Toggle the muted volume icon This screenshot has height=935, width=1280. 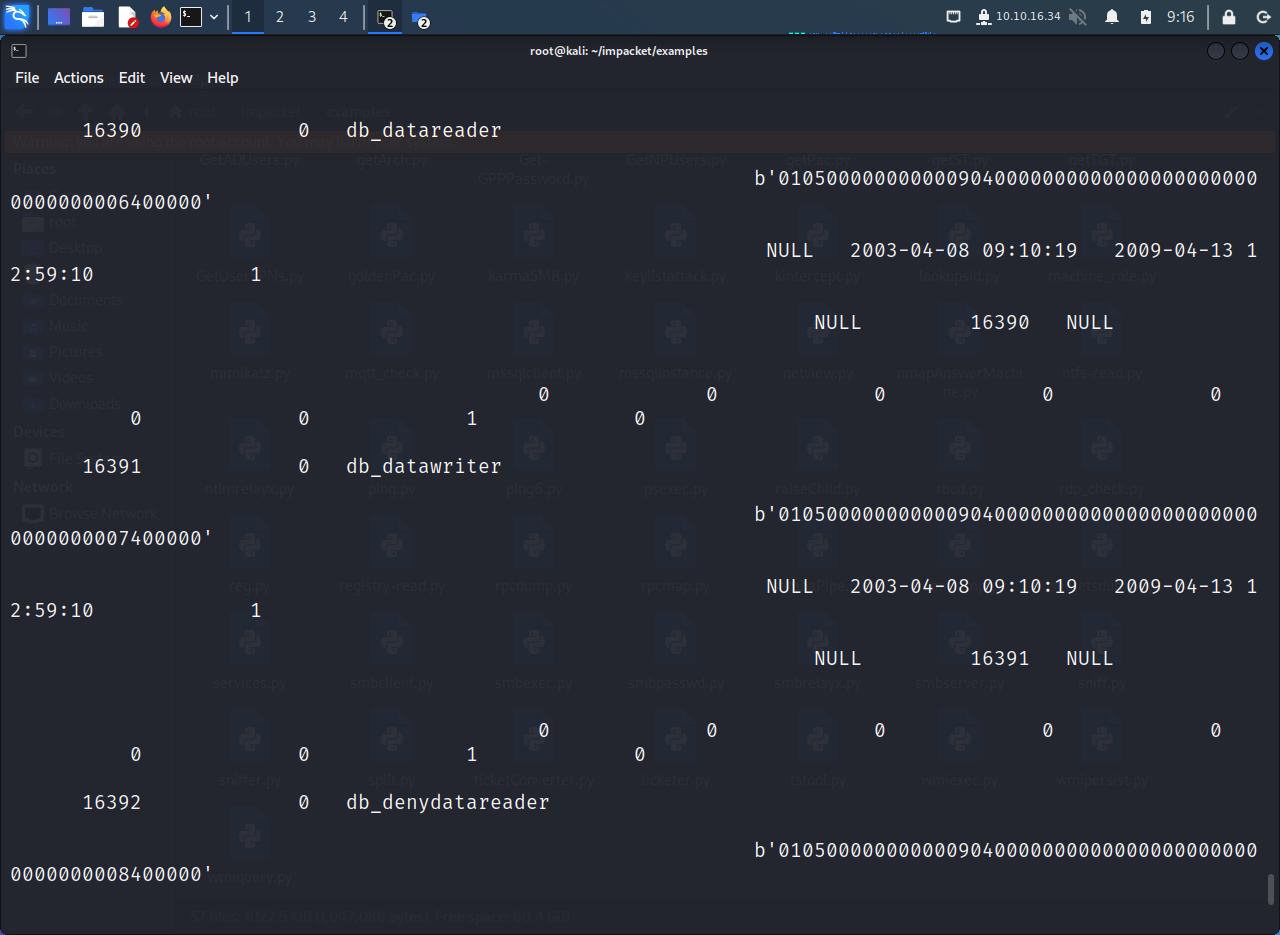(1078, 17)
